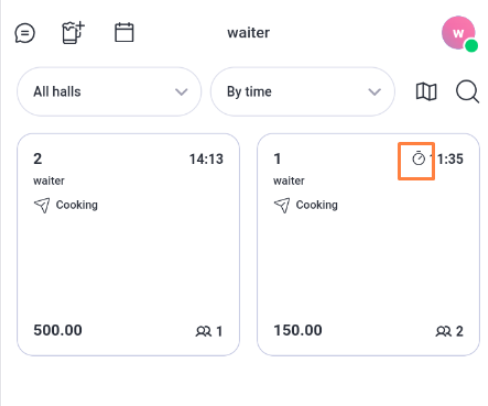Image resolution: width=488 pixels, height=406 pixels.
Task: Click the stopwatch timer icon on order 1
Action: (418, 158)
